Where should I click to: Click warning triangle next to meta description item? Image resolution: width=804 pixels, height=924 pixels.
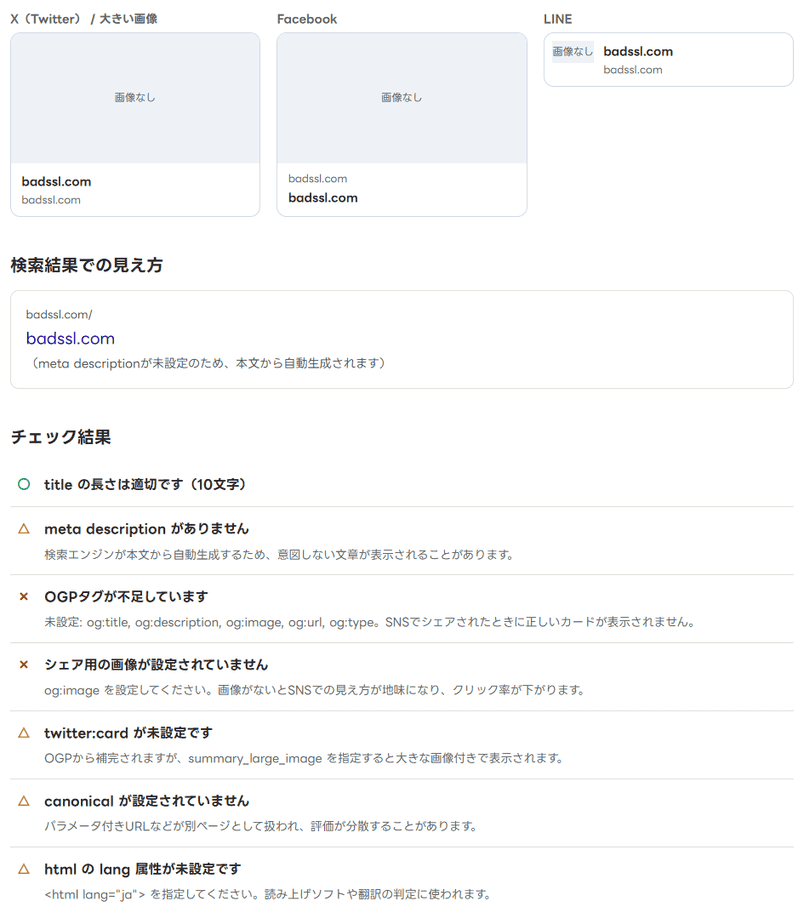point(24,529)
